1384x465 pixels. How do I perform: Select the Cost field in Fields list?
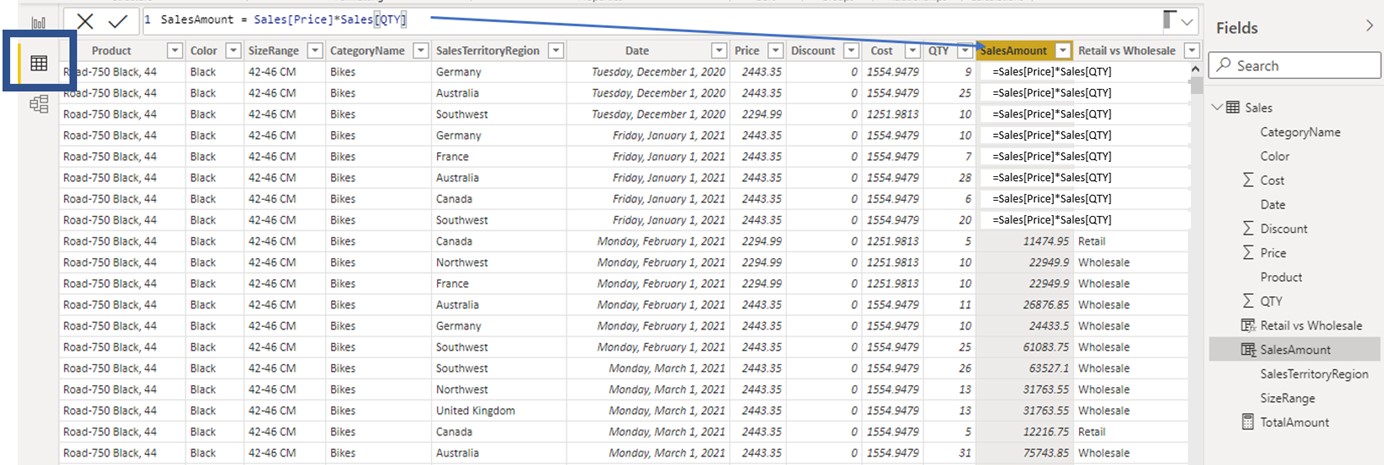(1272, 180)
